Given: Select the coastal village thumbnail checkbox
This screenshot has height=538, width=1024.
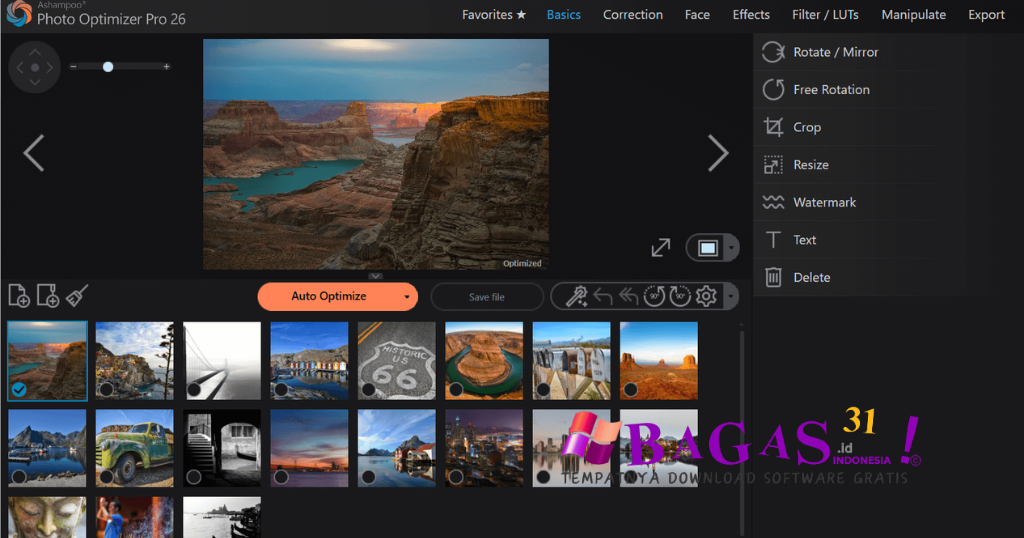Looking at the screenshot, I should [x=106, y=390].
